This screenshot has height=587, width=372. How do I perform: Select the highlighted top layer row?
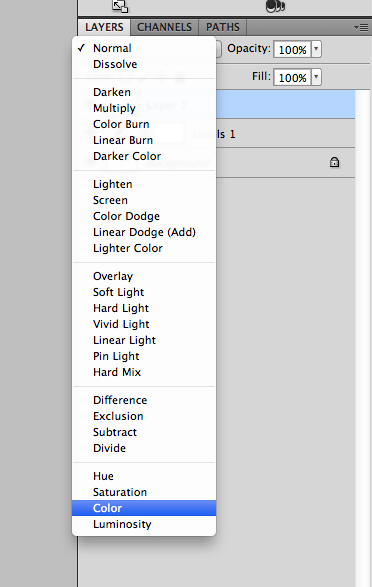285,104
